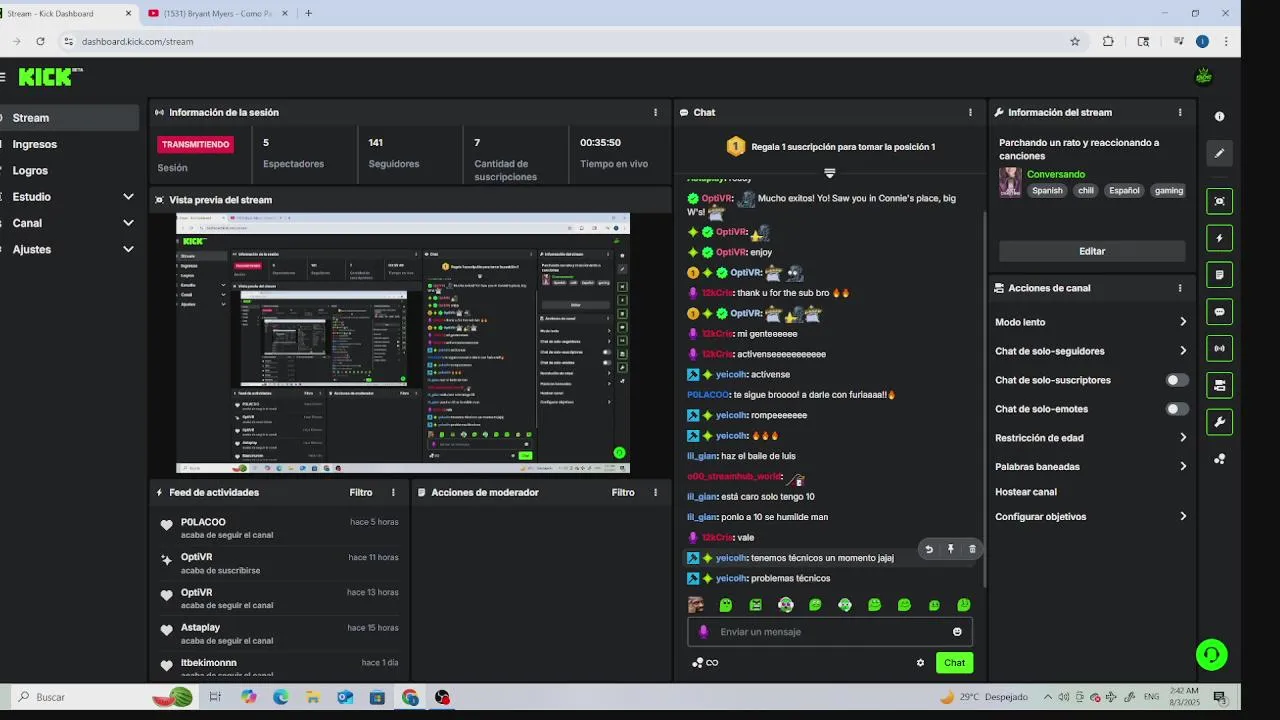Image resolution: width=1280 pixels, height=720 pixels.
Task: Open Restricción de edad options
Action: point(1091,438)
